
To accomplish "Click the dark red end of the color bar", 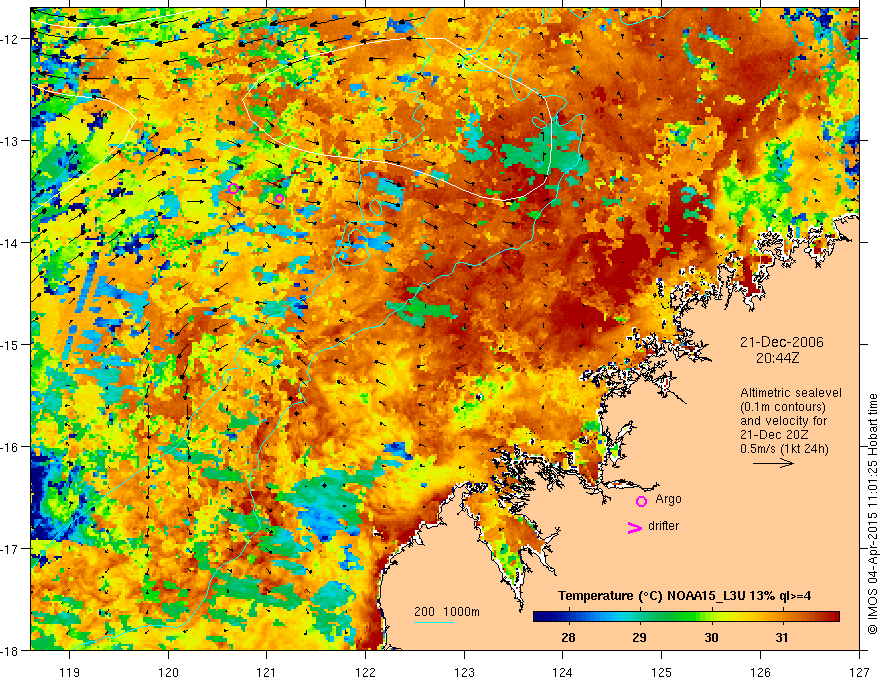I will [835, 617].
